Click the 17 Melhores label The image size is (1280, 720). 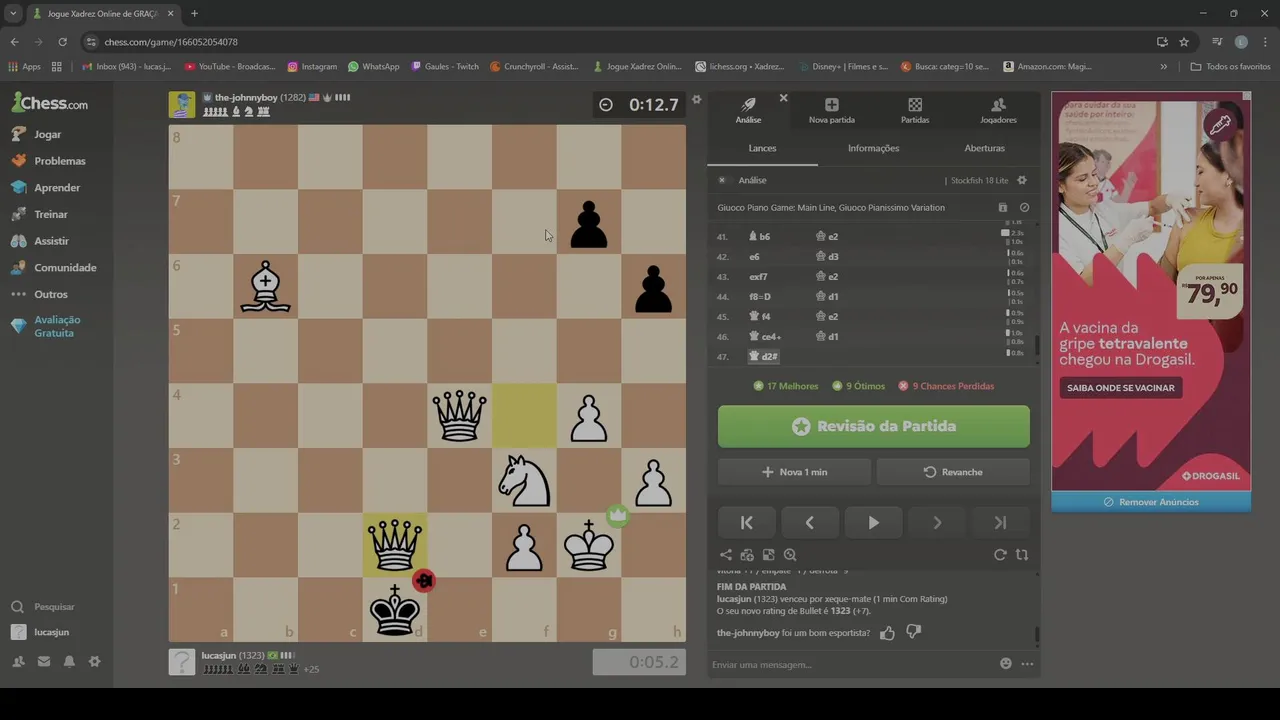pos(785,386)
